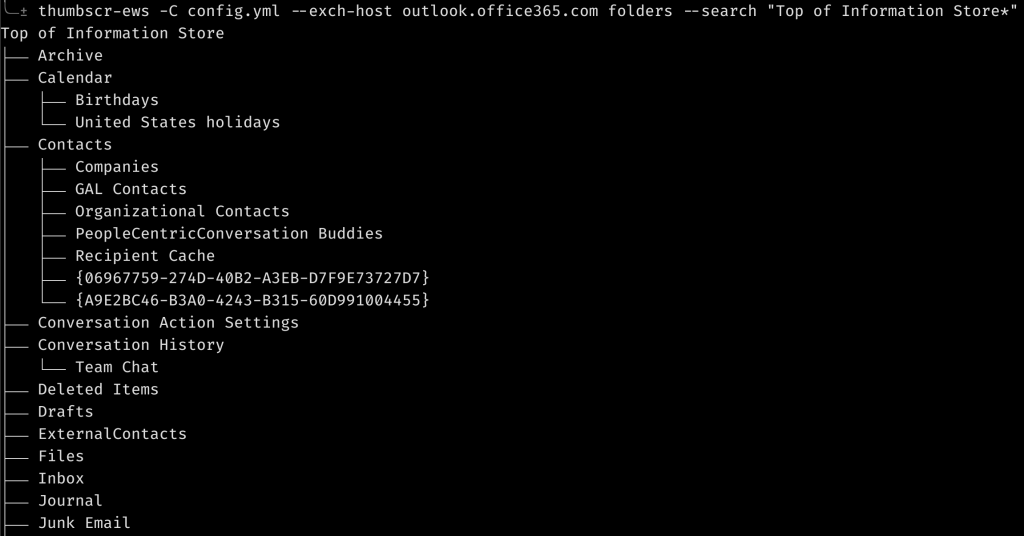This screenshot has width=1024, height=536.
Task: Select Organizational Contacts entry
Action: click(x=182, y=211)
